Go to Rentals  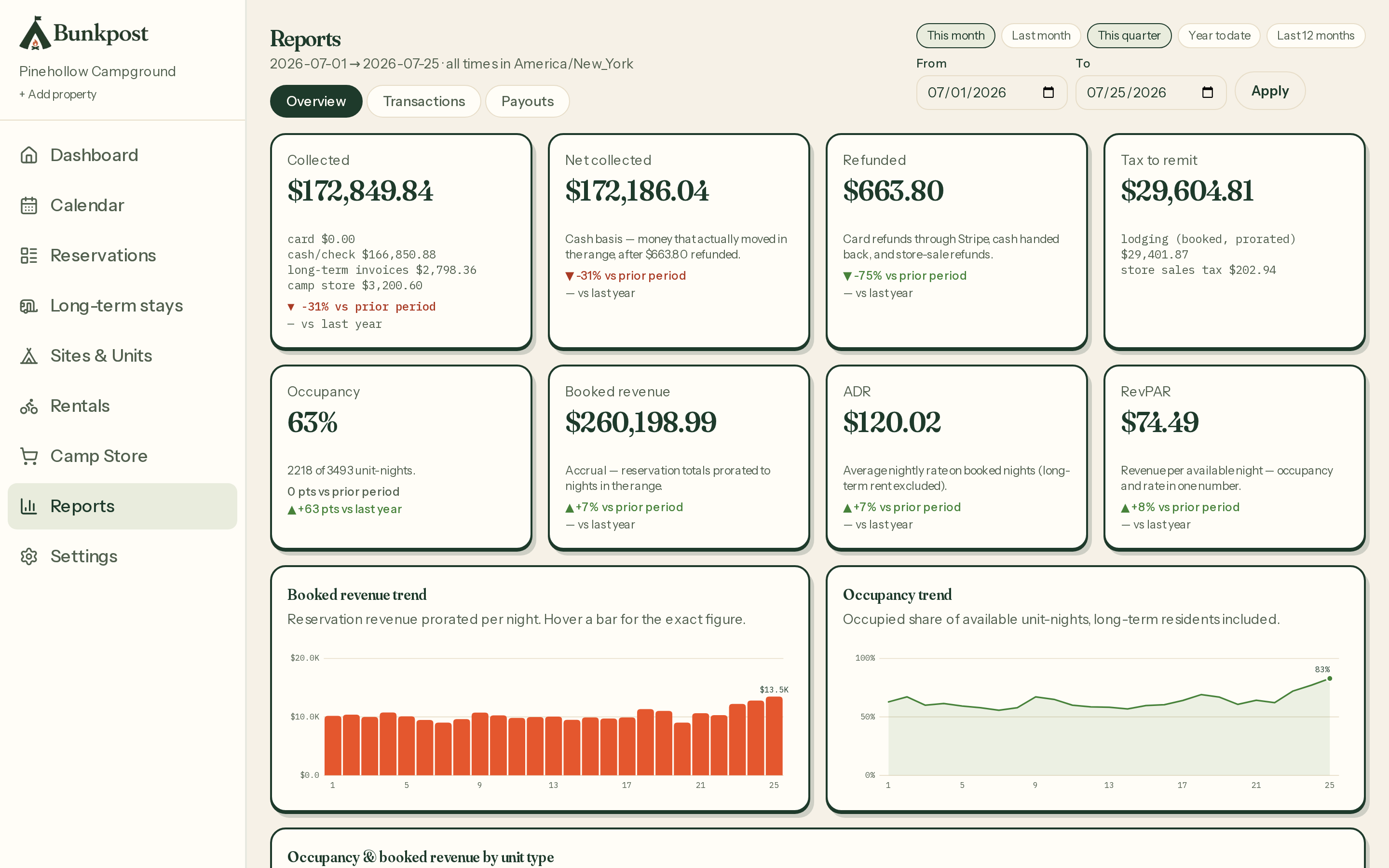point(122,406)
